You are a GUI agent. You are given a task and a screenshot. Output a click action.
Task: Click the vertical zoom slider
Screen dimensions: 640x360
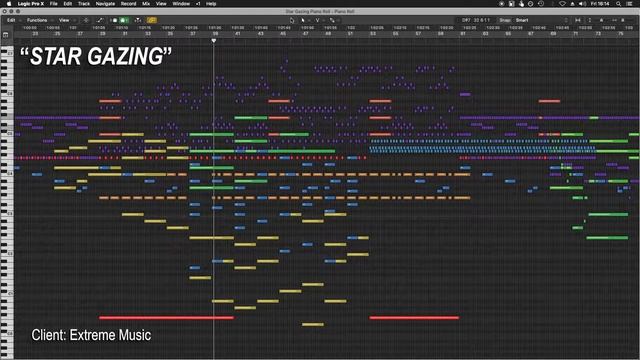tap(601, 20)
